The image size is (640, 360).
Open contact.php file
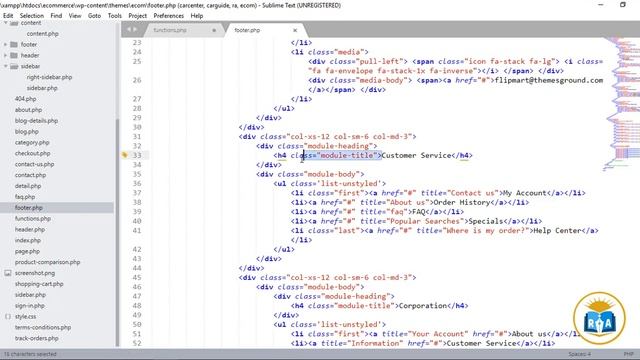pos(30,175)
